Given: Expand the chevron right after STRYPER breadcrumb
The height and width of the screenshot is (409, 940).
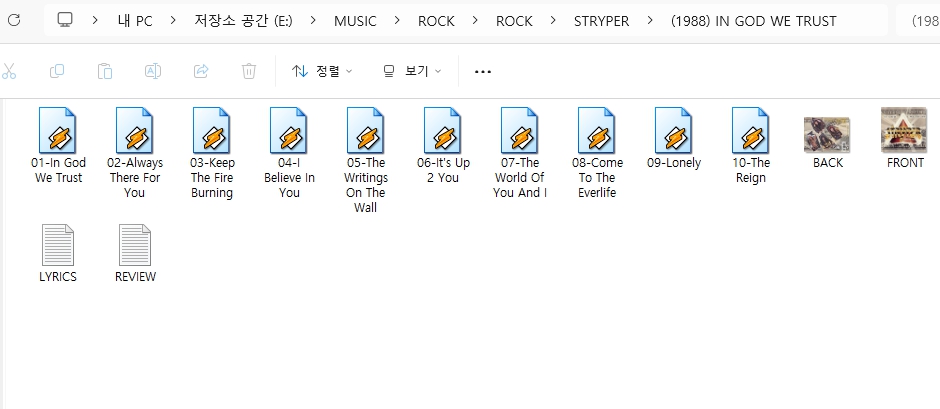Looking at the screenshot, I should click(x=651, y=21).
